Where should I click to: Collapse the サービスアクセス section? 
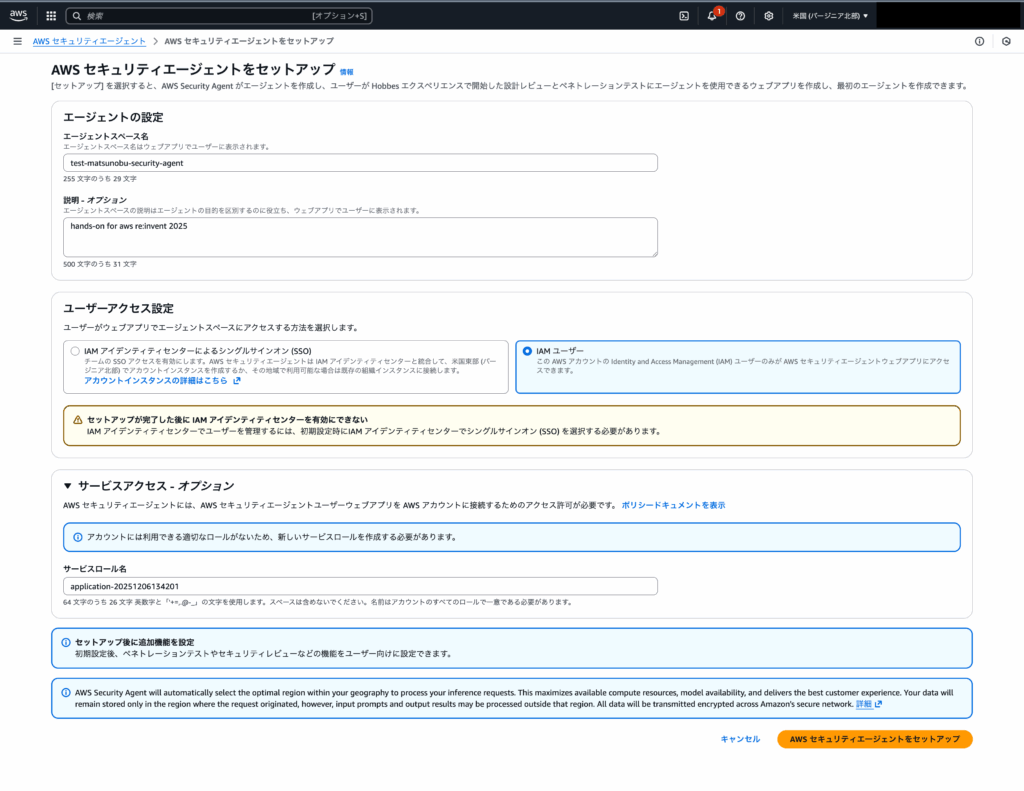coord(68,486)
